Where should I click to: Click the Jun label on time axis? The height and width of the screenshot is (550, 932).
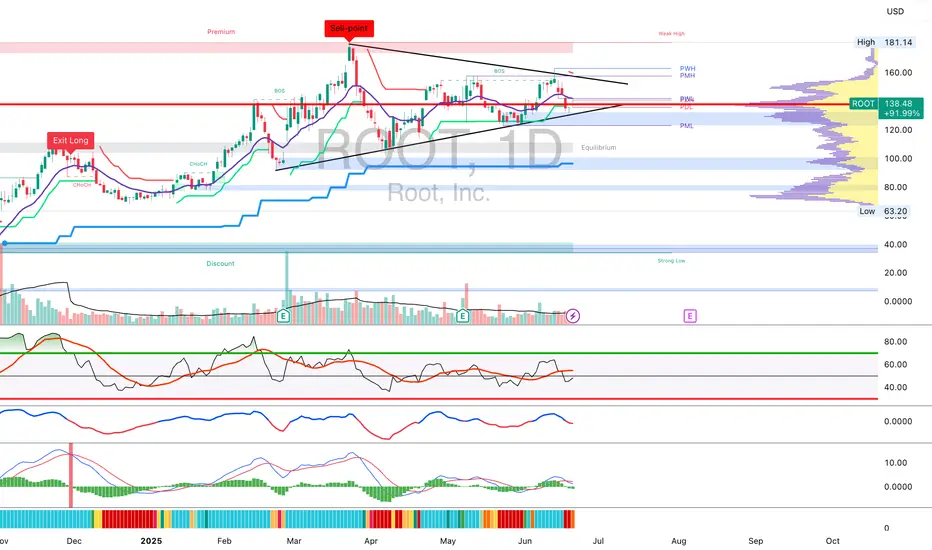point(525,541)
